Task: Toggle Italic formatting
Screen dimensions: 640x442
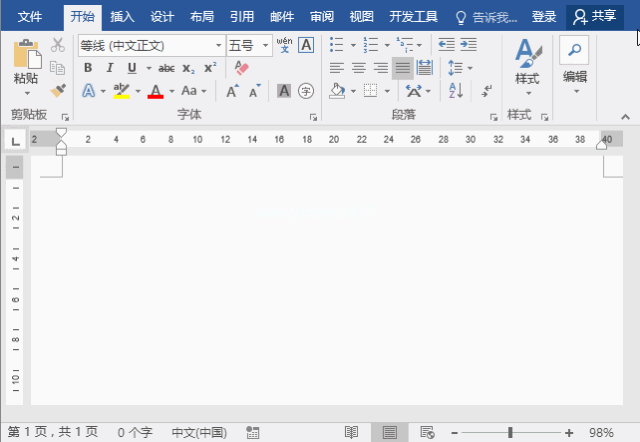Action: click(x=107, y=68)
